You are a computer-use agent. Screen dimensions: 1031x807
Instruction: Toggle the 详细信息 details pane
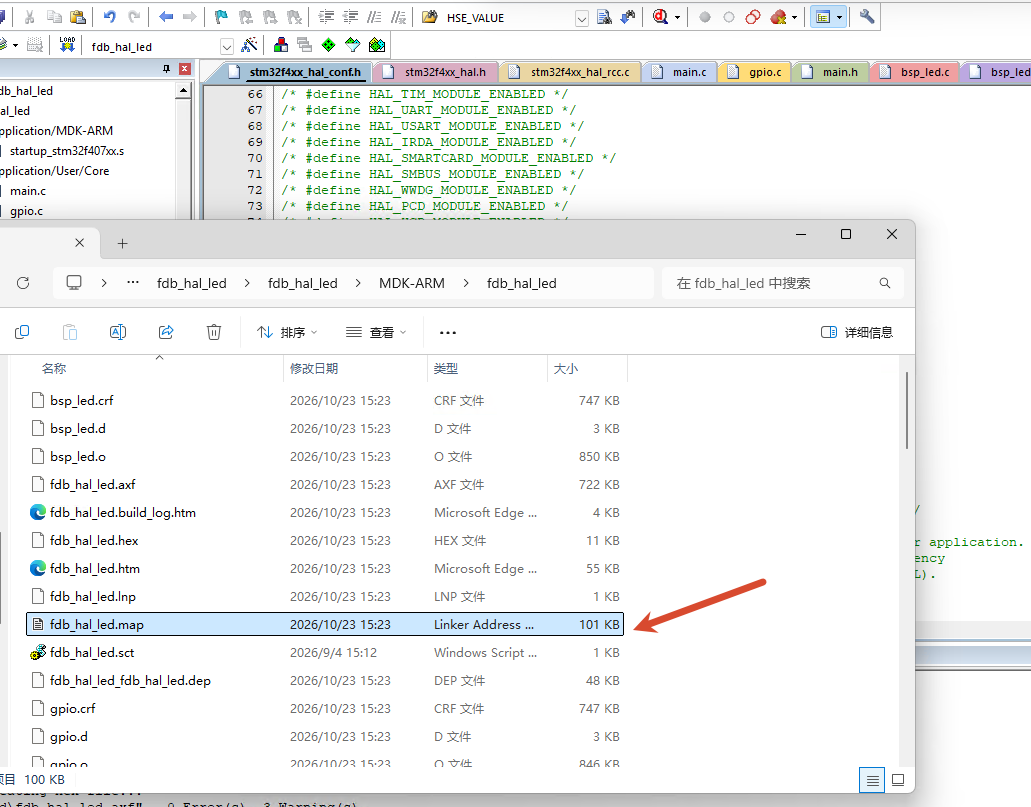coord(857,332)
